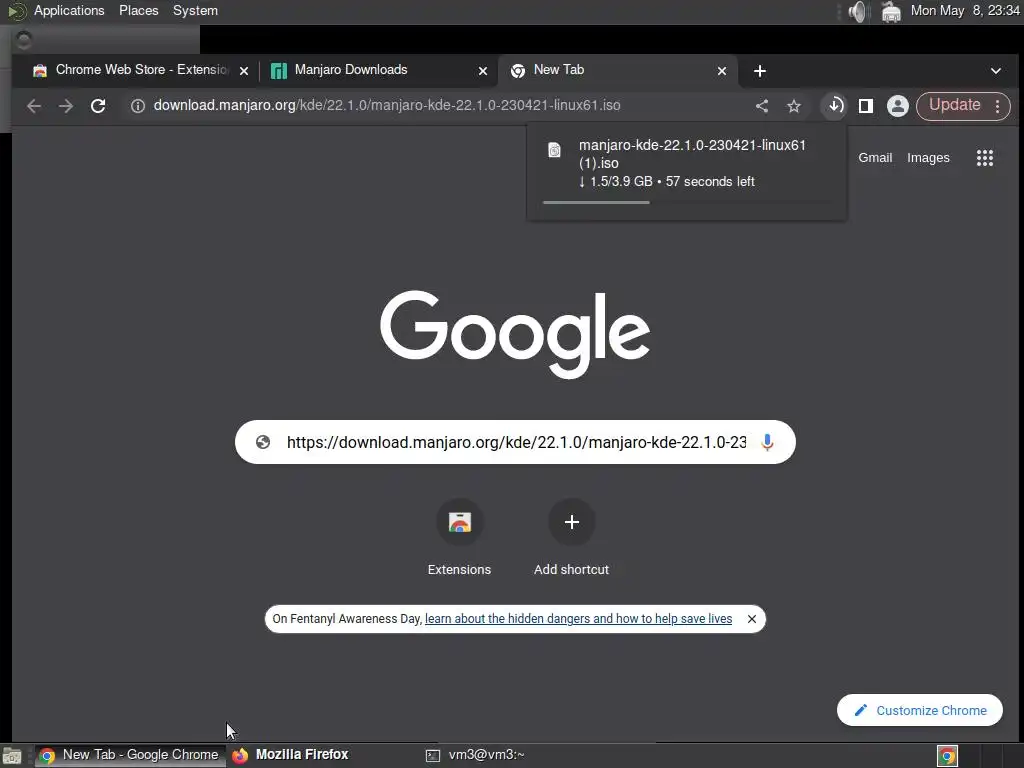Image resolution: width=1024 pixels, height=768 pixels.
Task: Start voice search with microphone icon
Action: coord(767,442)
